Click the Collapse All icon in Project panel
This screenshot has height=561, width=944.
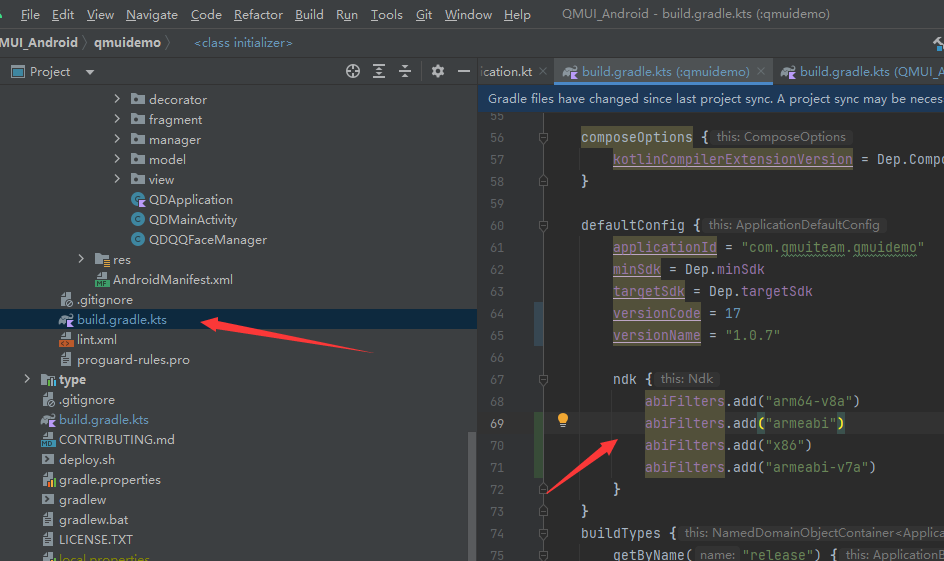tap(405, 72)
